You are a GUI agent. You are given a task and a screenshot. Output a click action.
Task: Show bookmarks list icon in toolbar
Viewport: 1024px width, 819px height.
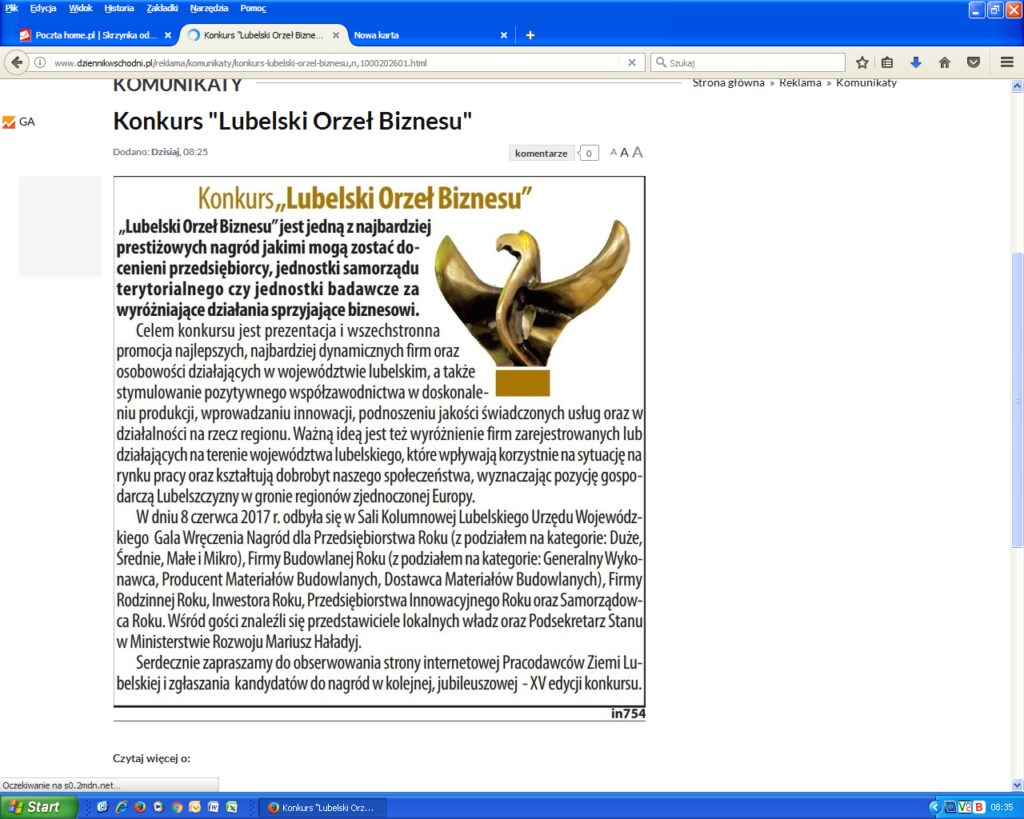887,62
